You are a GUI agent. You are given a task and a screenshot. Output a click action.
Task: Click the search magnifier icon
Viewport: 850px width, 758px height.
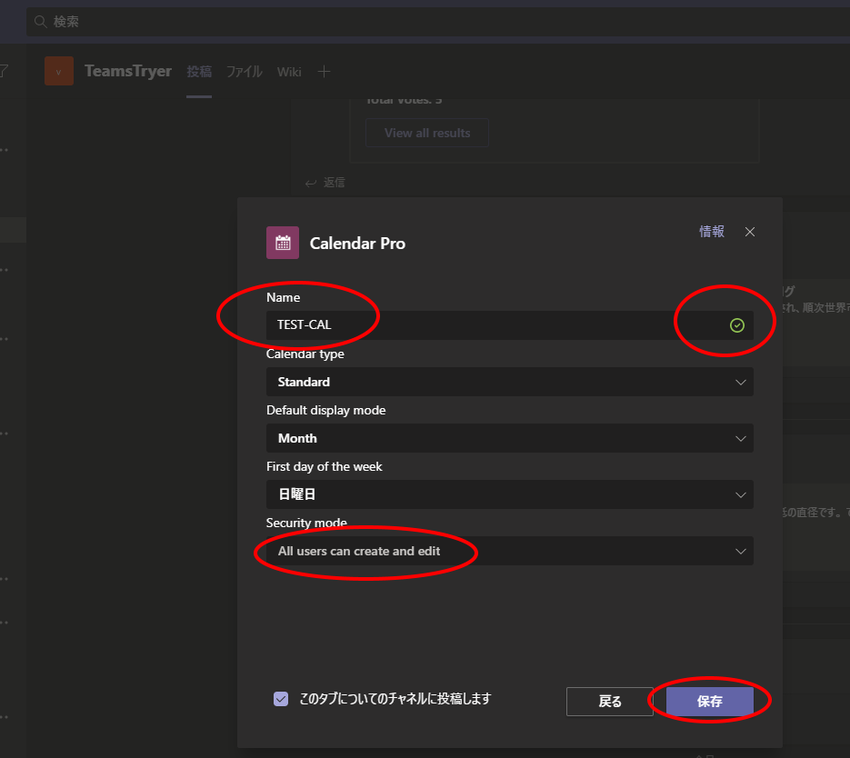click(41, 22)
